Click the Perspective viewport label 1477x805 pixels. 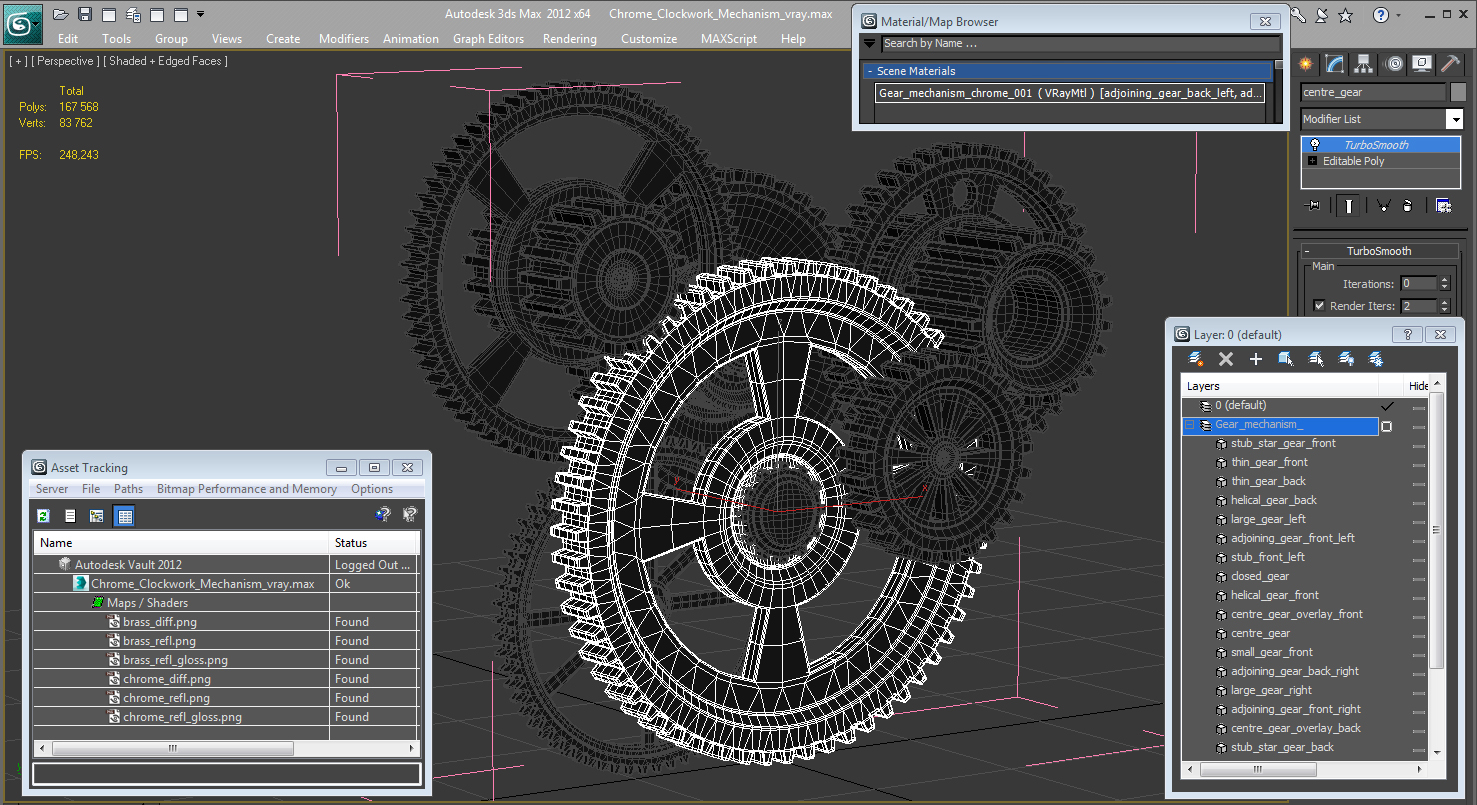click(x=65, y=61)
